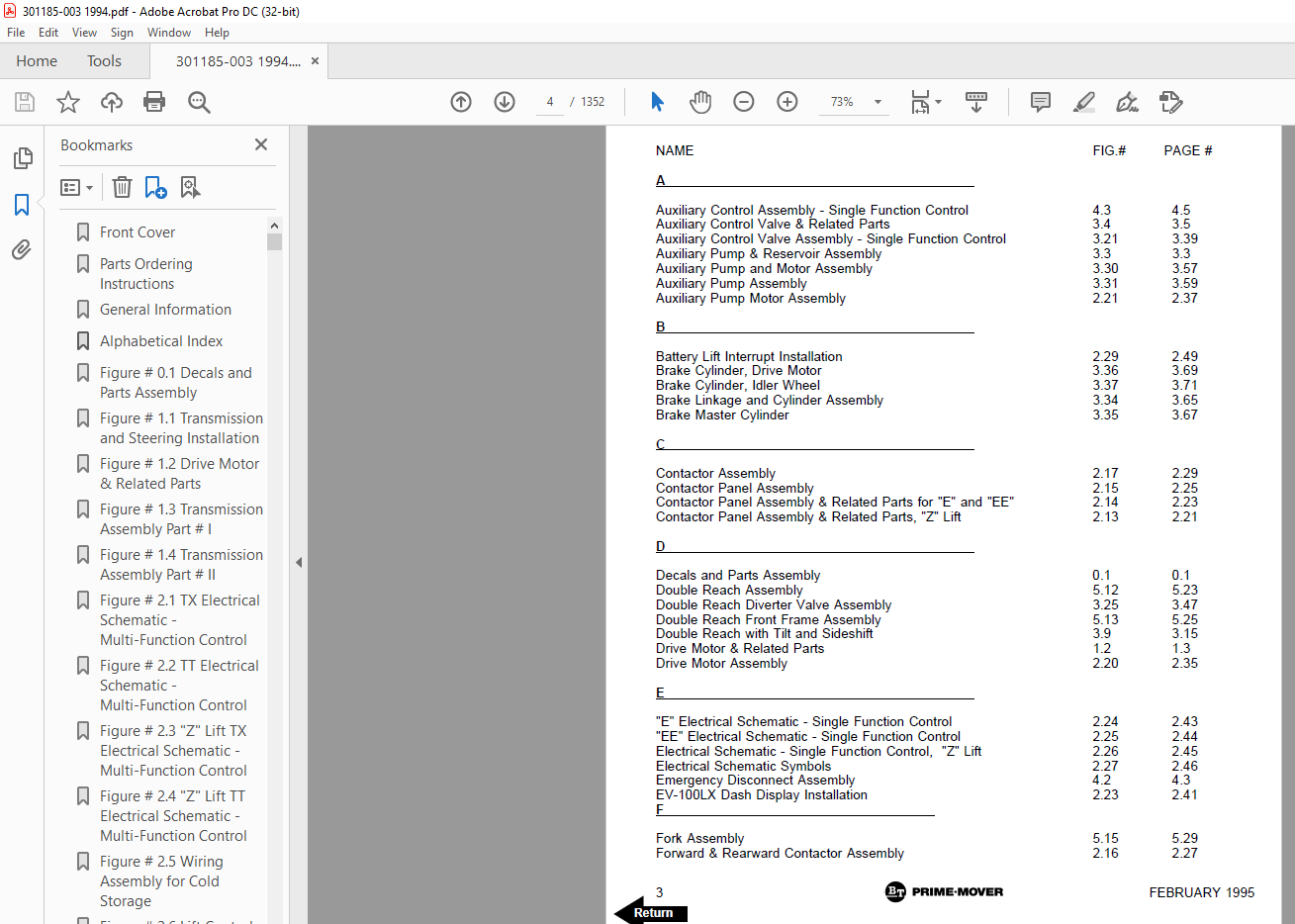The width and height of the screenshot is (1295, 924).
Task: Close the Bookmarks panel
Action: (x=261, y=144)
